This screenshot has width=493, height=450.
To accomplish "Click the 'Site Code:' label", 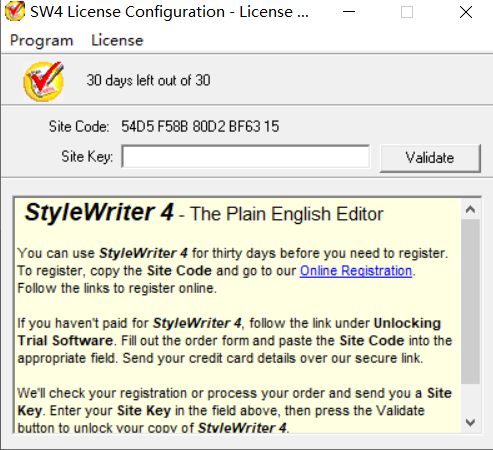I will coord(79,127).
